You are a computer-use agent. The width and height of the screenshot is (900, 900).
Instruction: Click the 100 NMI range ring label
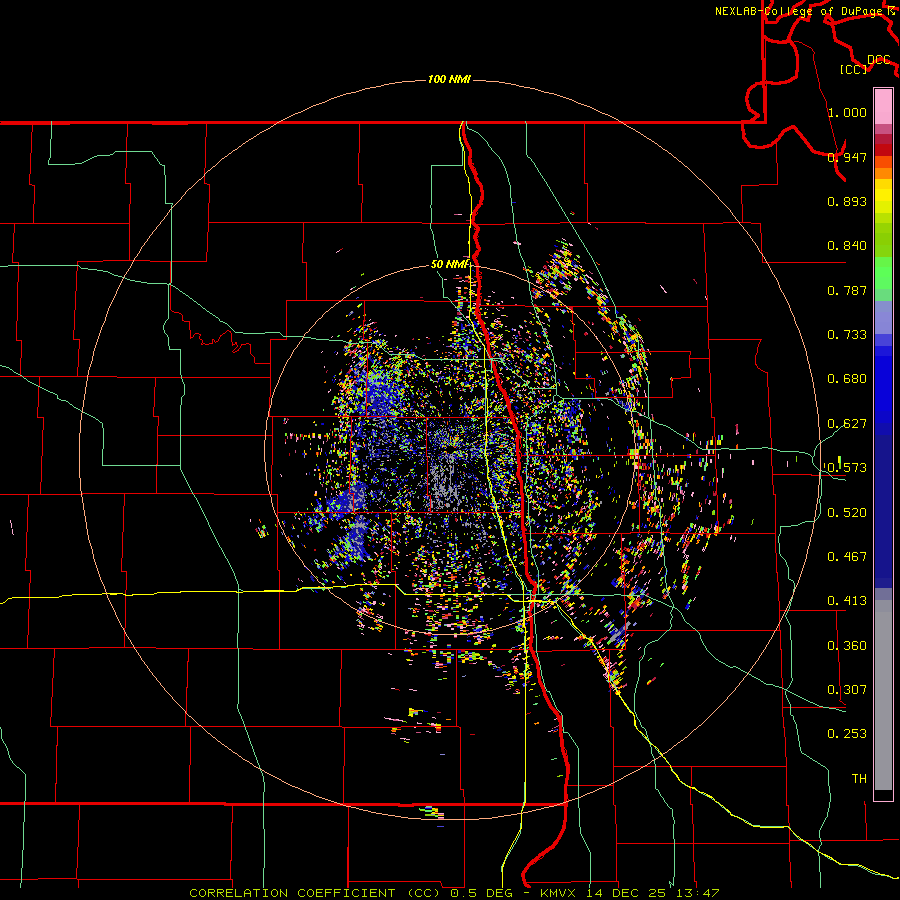pyautogui.click(x=449, y=79)
